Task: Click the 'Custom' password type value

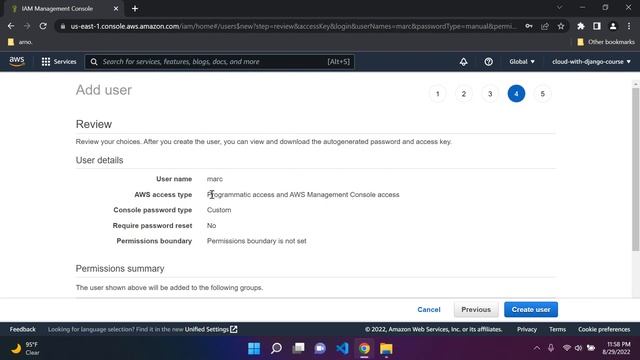Action: tap(219, 210)
